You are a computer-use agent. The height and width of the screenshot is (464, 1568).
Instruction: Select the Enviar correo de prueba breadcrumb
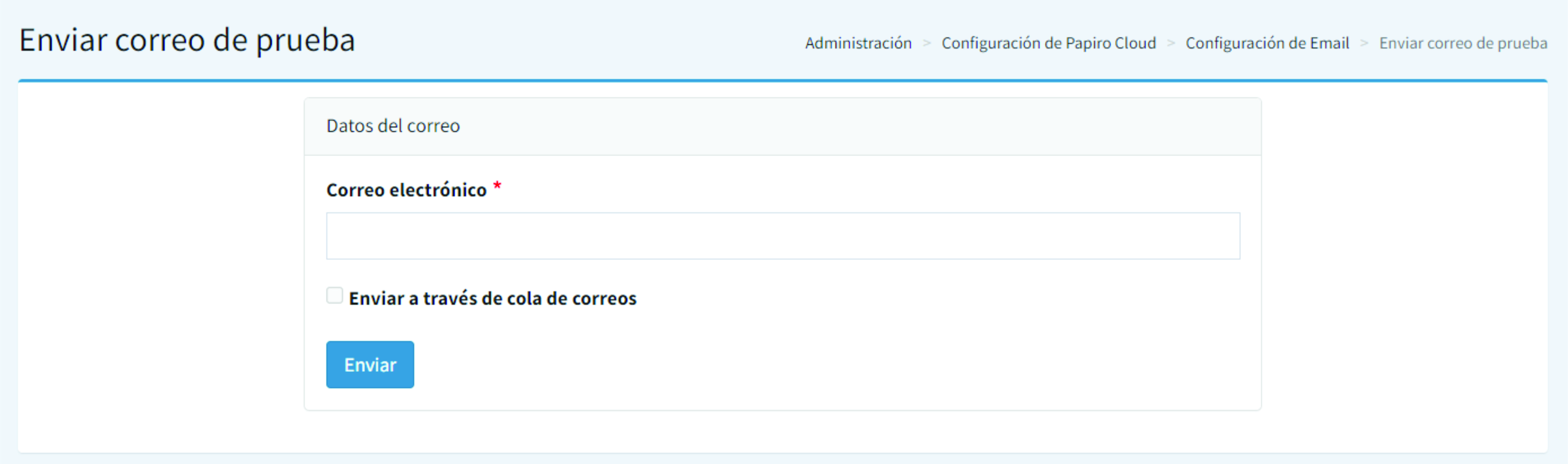[x=1463, y=43]
